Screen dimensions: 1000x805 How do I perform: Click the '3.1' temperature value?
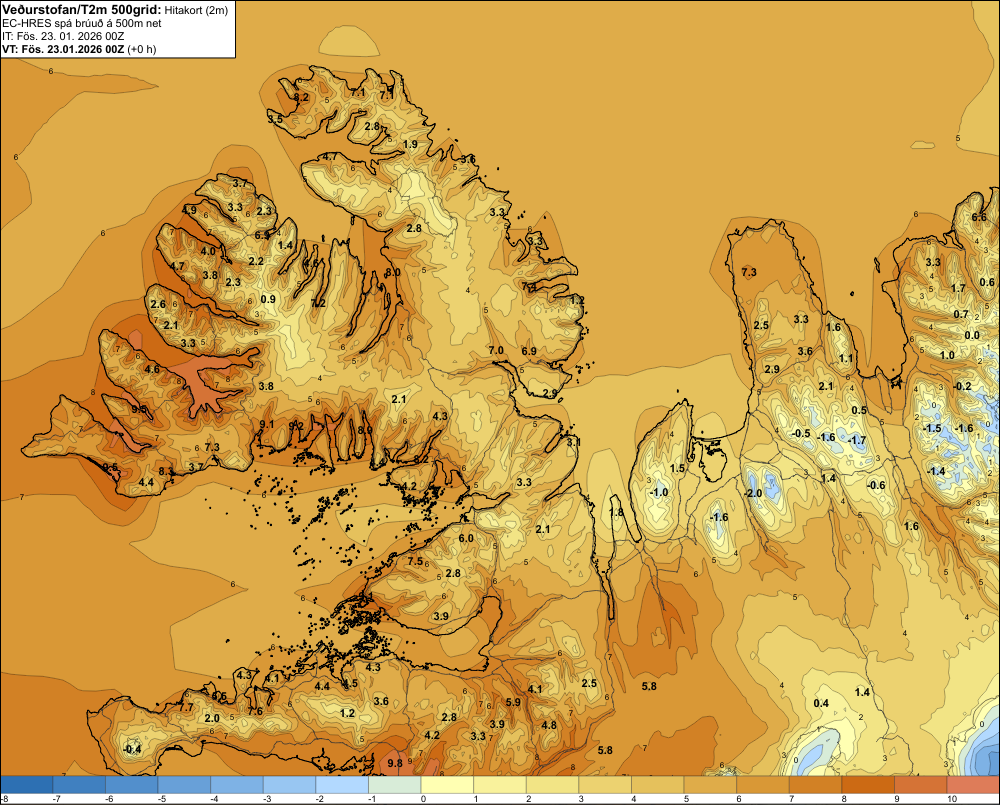(573, 441)
